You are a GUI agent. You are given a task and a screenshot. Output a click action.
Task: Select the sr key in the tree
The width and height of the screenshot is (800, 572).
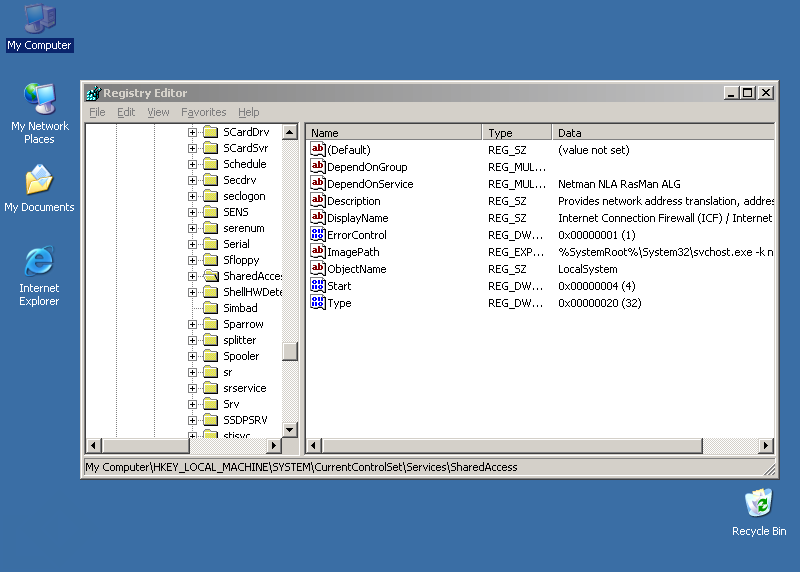point(228,372)
